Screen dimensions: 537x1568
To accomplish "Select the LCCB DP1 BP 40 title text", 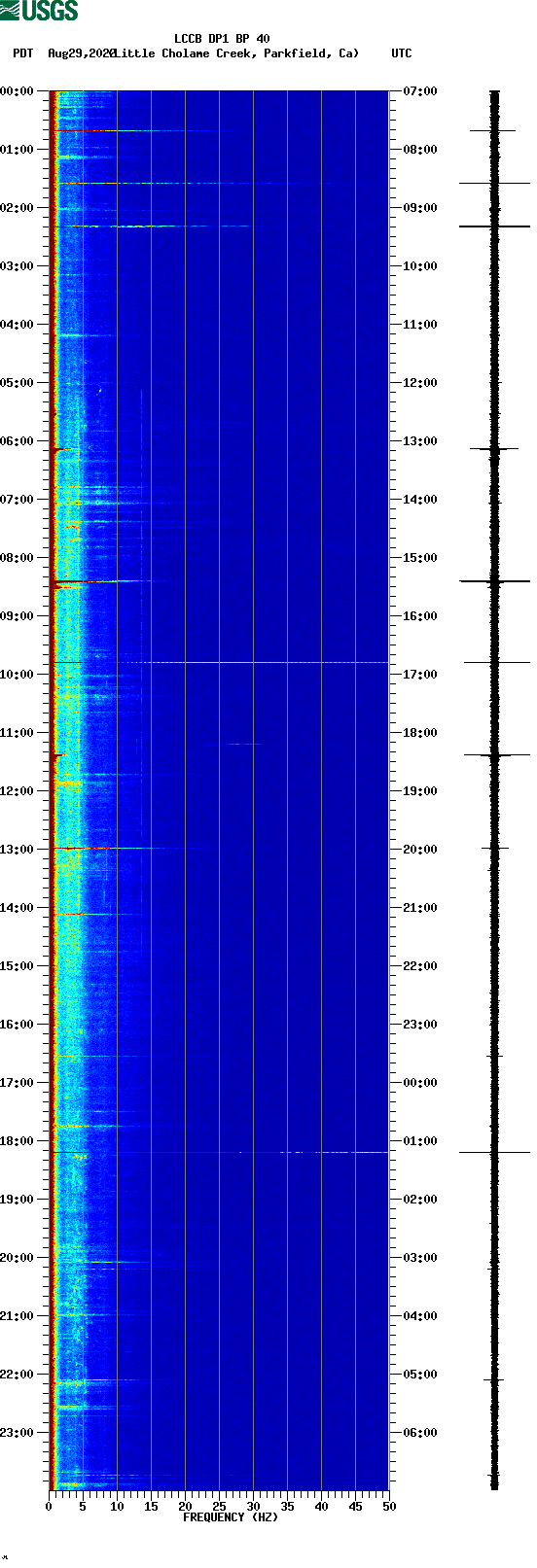I will click(x=222, y=39).
